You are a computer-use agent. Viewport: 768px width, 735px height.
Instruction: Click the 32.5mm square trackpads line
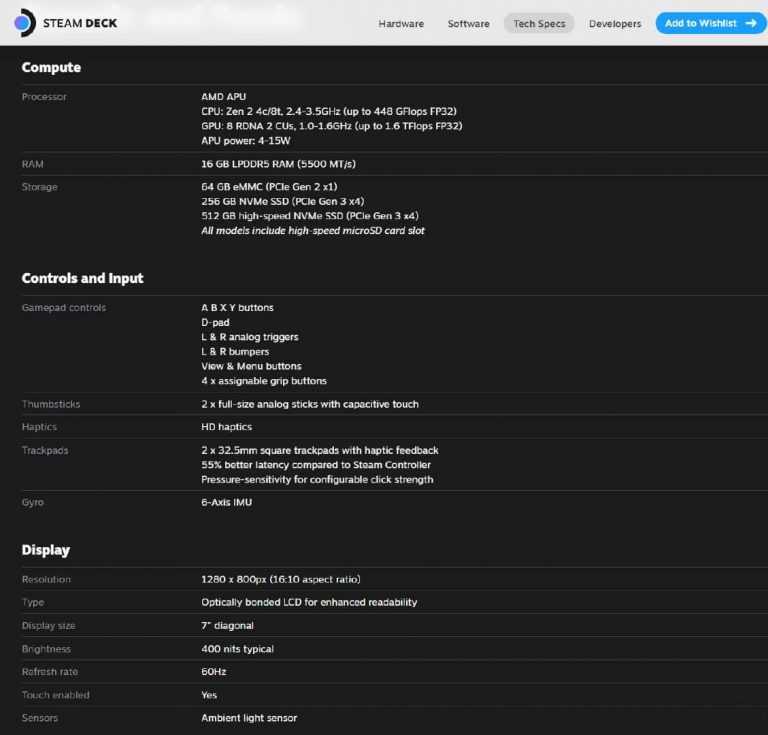click(320, 450)
